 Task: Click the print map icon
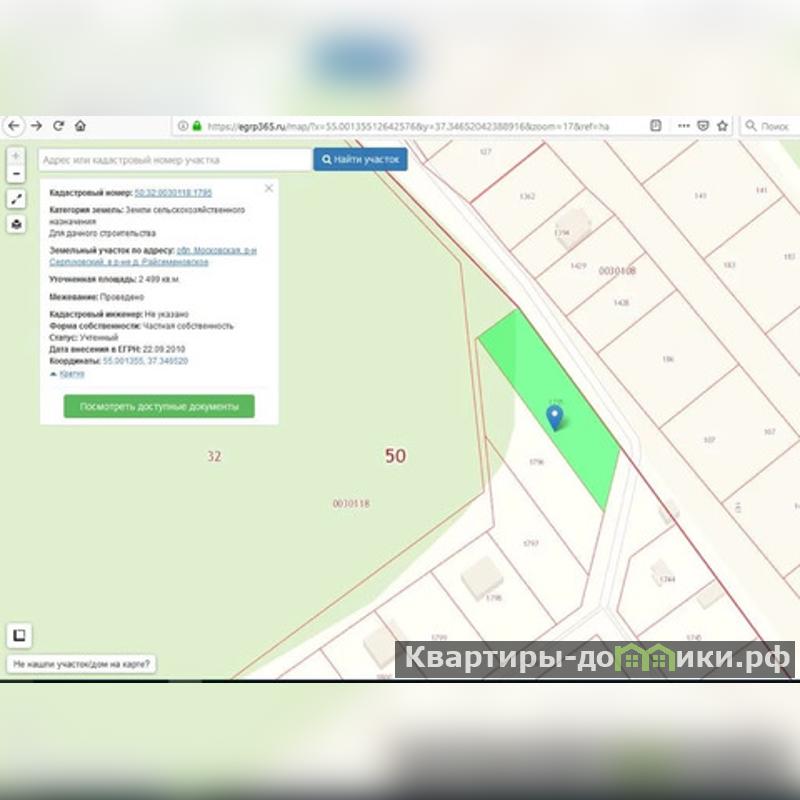point(16,225)
